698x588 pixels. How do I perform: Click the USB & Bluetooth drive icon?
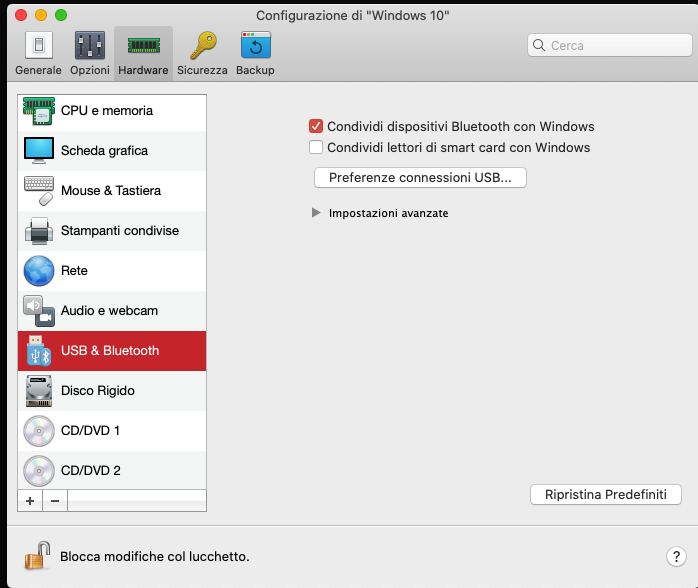pos(39,351)
